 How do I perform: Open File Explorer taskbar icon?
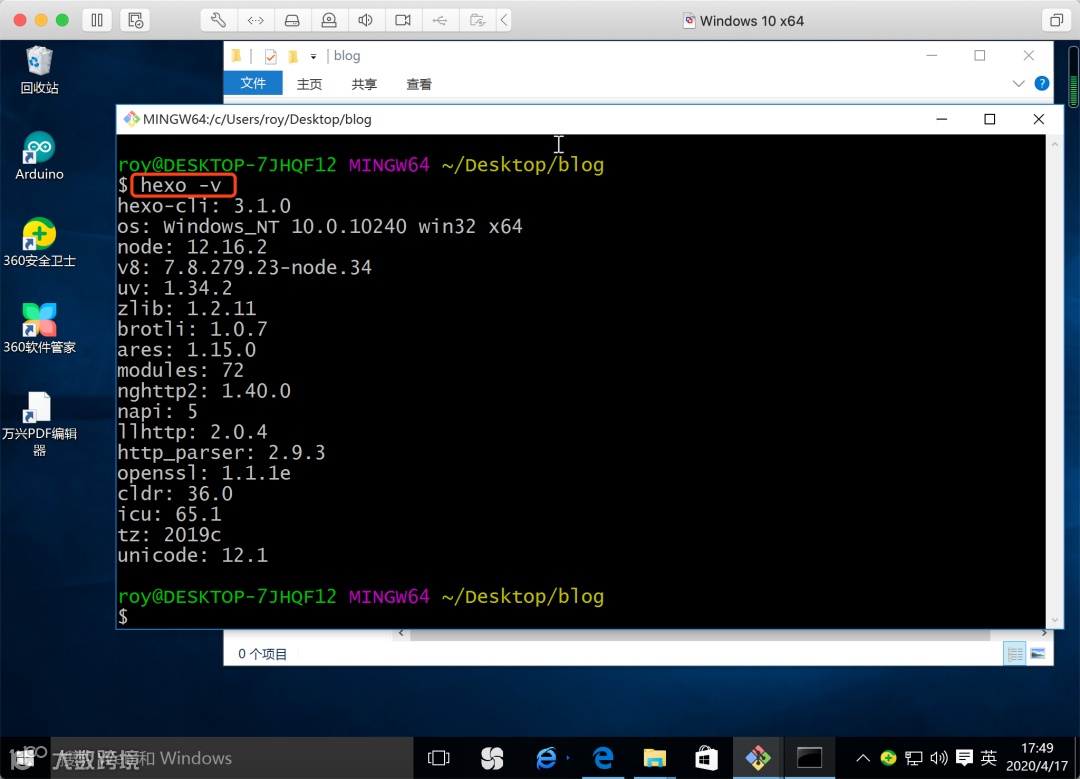point(654,758)
